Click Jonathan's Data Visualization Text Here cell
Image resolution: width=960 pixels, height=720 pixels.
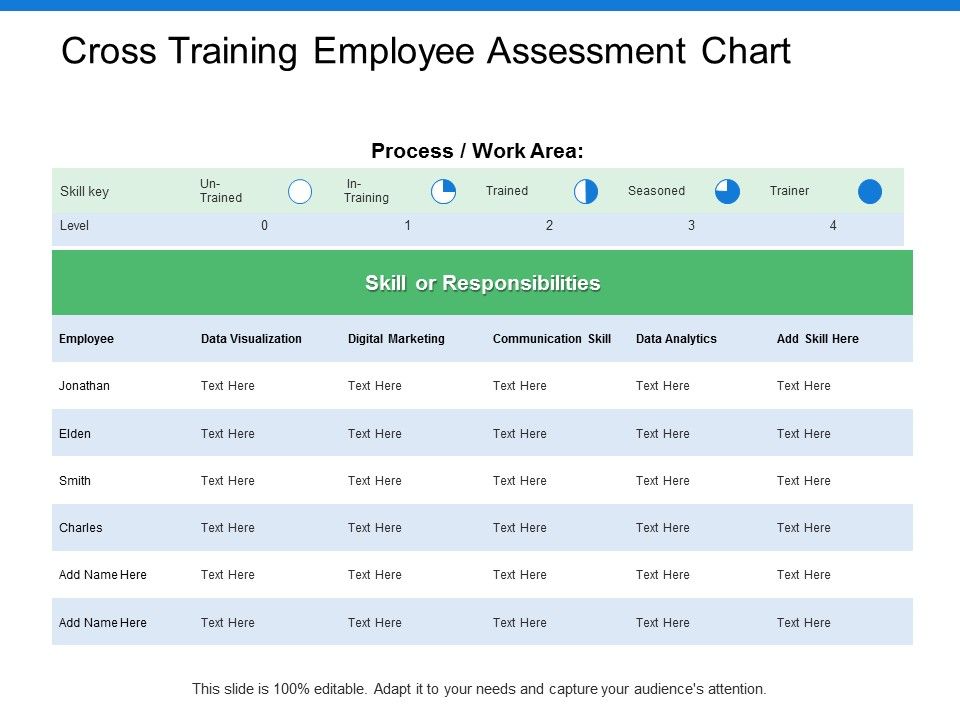(228, 386)
